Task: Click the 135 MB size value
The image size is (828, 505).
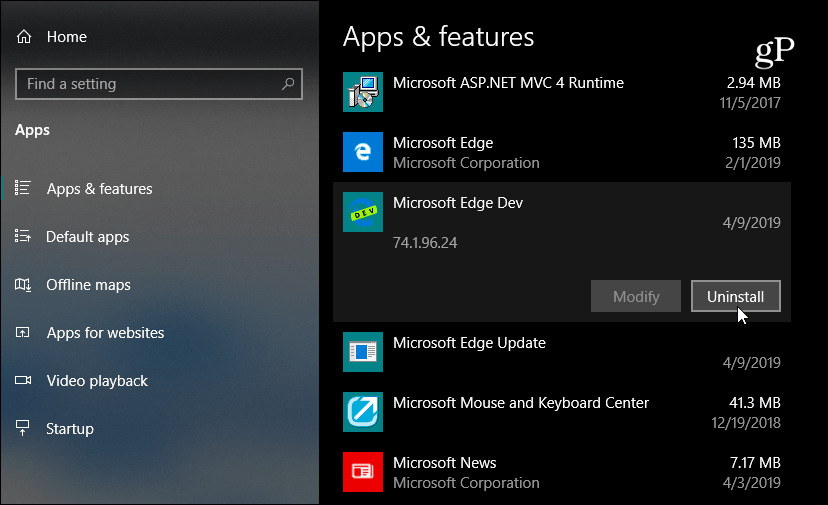Action: (x=756, y=143)
